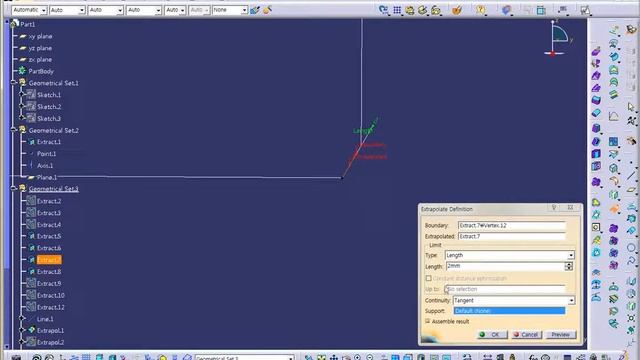Select Extract.10 in the tree

[x=51, y=295]
